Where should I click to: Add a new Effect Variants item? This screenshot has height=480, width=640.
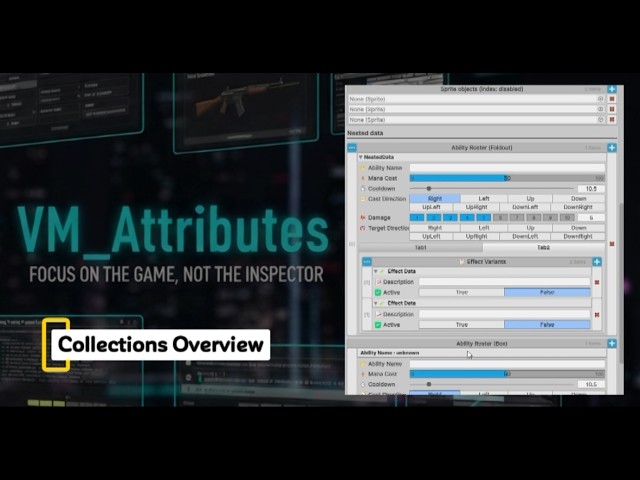(x=597, y=262)
